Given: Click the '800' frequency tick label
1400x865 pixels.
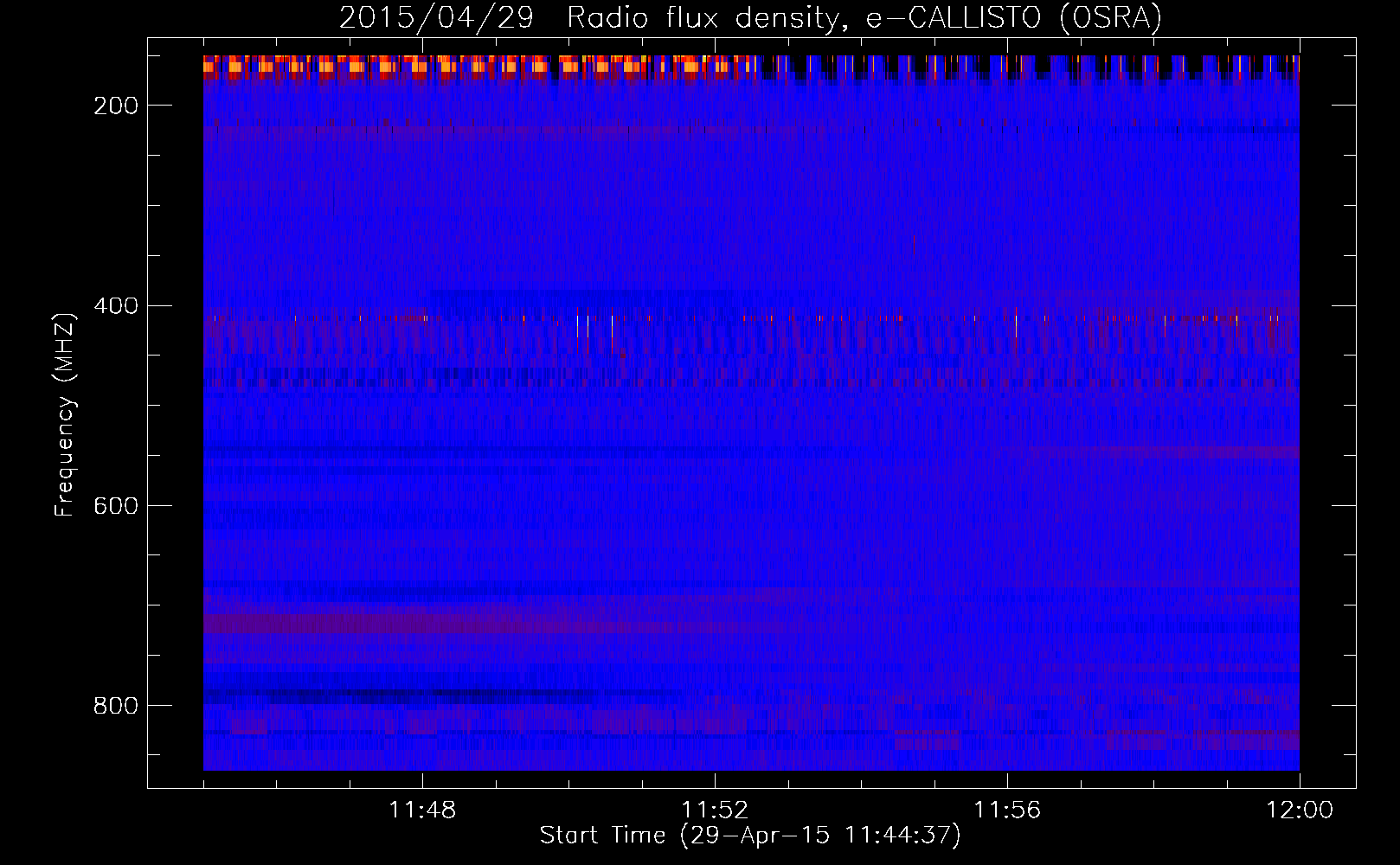Looking at the screenshot, I should (116, 706).
